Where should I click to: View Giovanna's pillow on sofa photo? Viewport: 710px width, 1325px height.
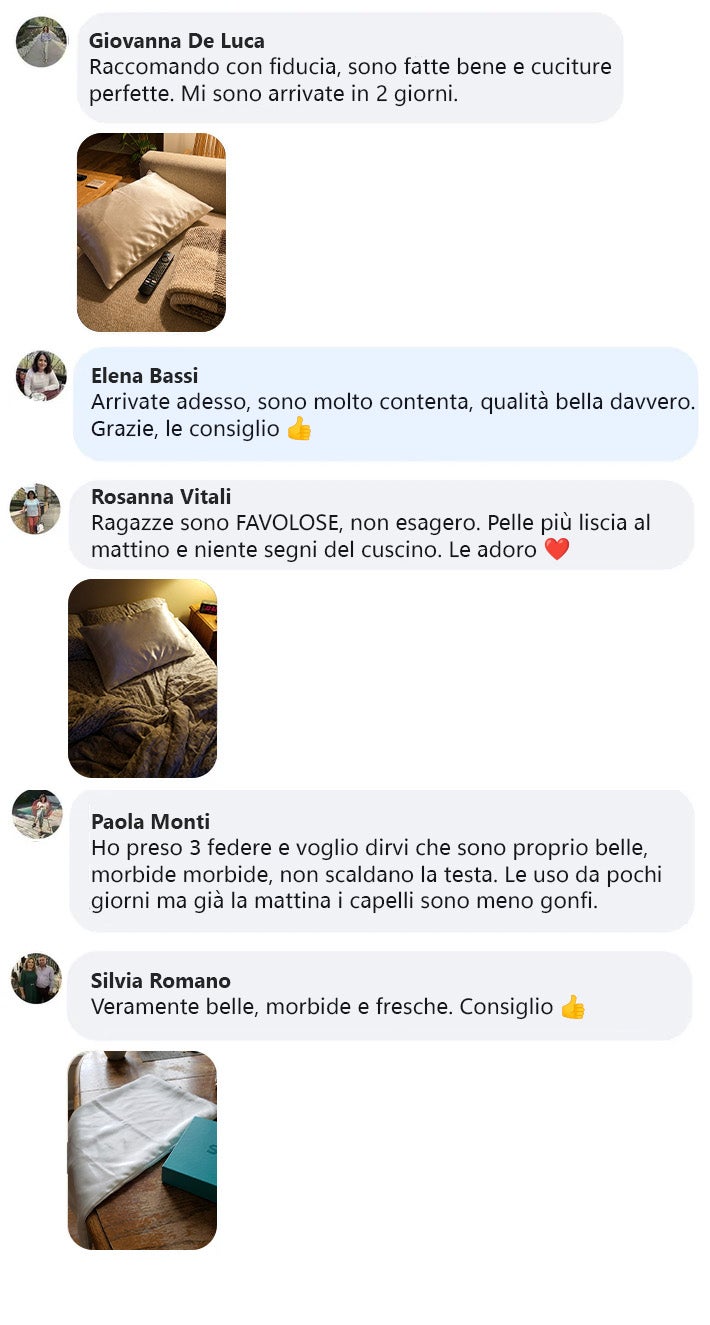click(151, 232)
